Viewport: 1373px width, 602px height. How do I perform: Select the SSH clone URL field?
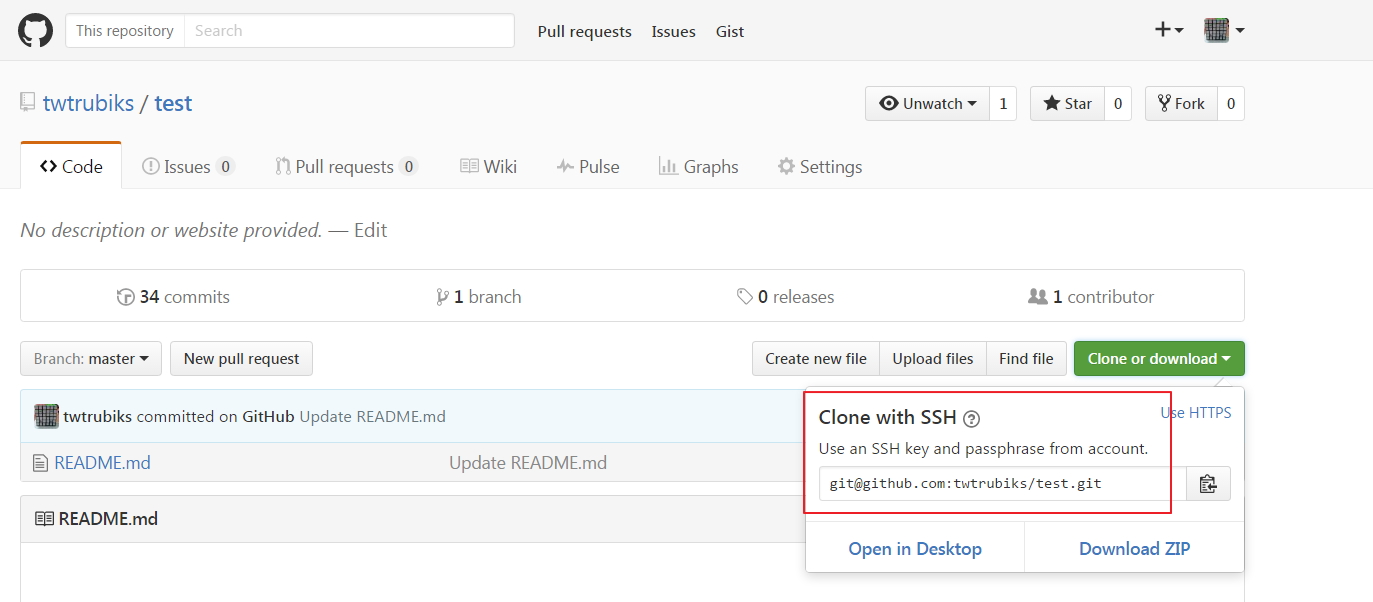tap(1003, 484)
